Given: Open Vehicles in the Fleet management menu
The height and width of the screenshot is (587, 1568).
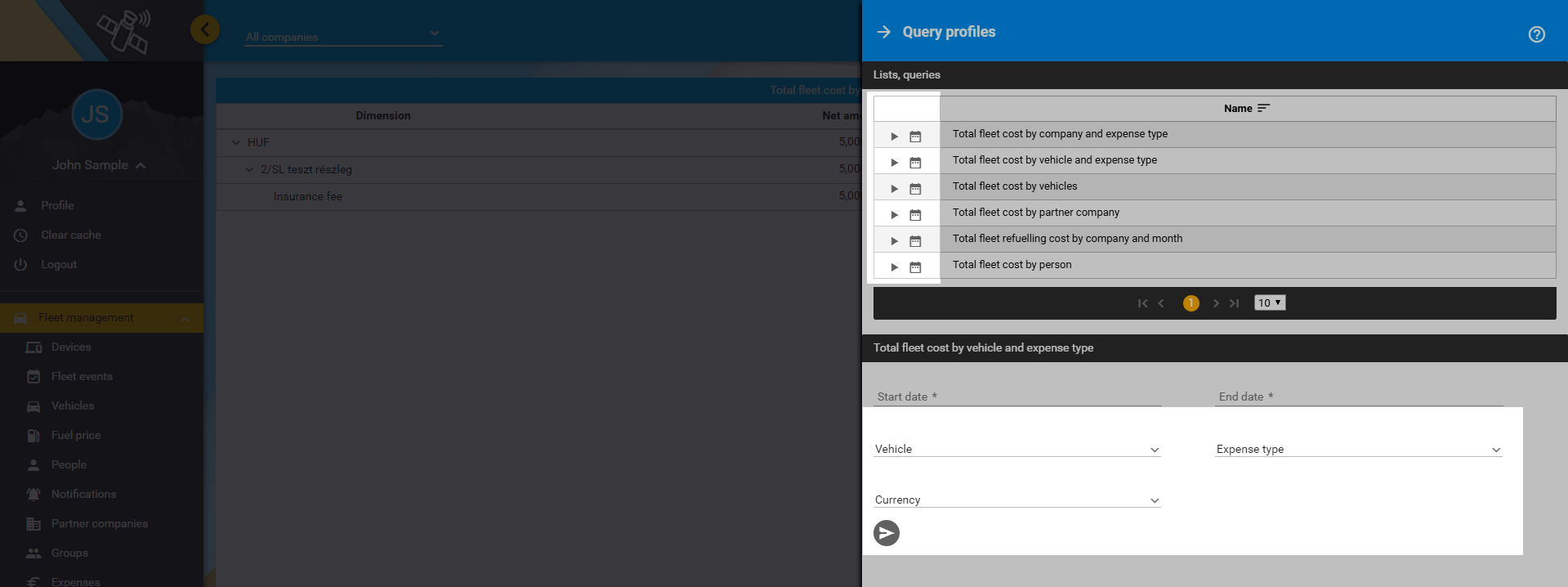Looking at the screenshot, I should tap(73, 406).
